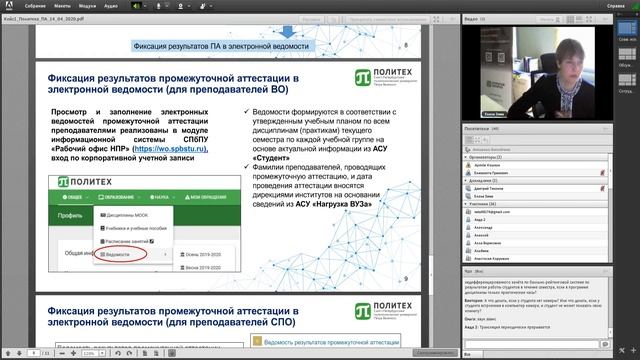This screenshot has height=360, width=640.
Task: Open the Собрание menu
Action: coord(35,6)
